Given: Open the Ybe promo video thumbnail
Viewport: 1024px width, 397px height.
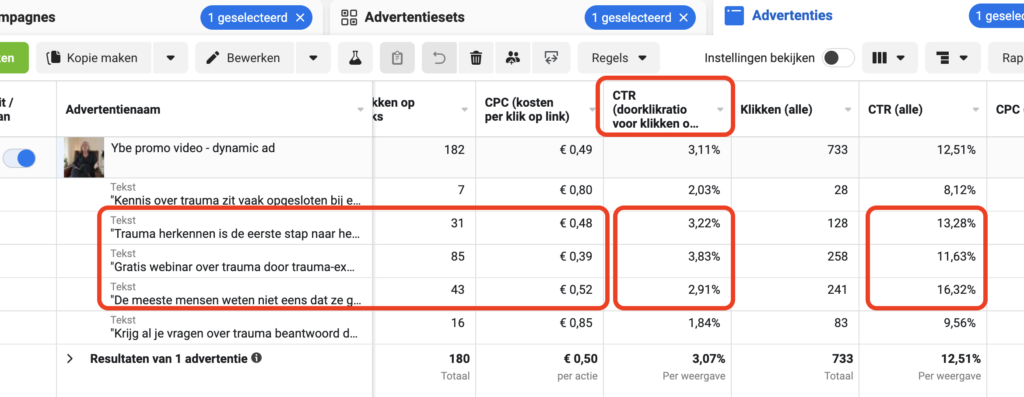Looking at the screenshot, I should click(x=84, y=157).
